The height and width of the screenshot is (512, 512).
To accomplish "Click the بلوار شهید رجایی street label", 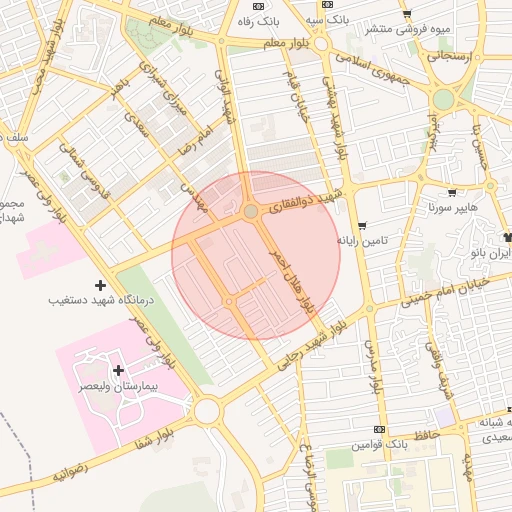I will [312, 345].
